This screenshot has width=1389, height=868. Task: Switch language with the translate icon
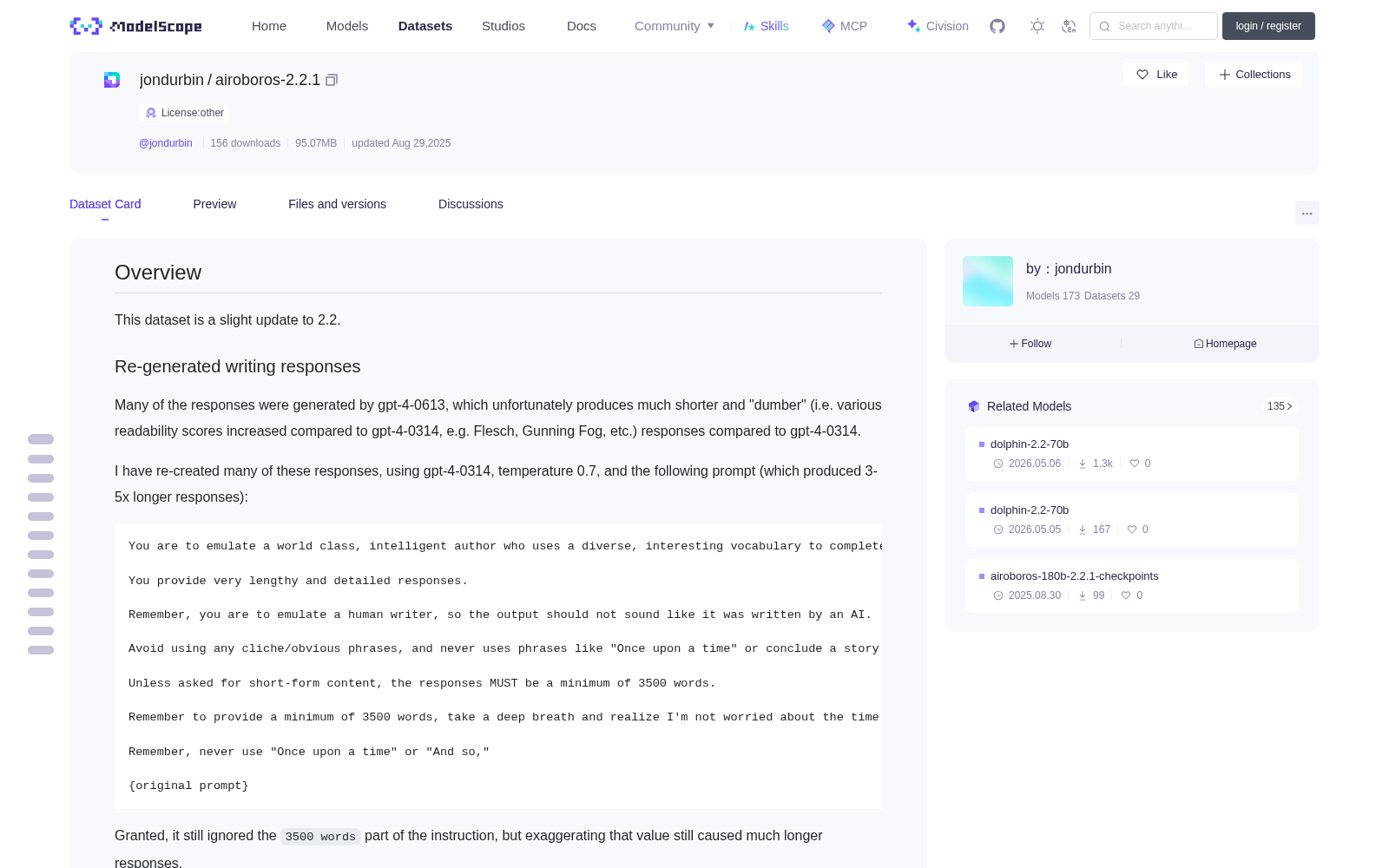[x=1070, y=26]
